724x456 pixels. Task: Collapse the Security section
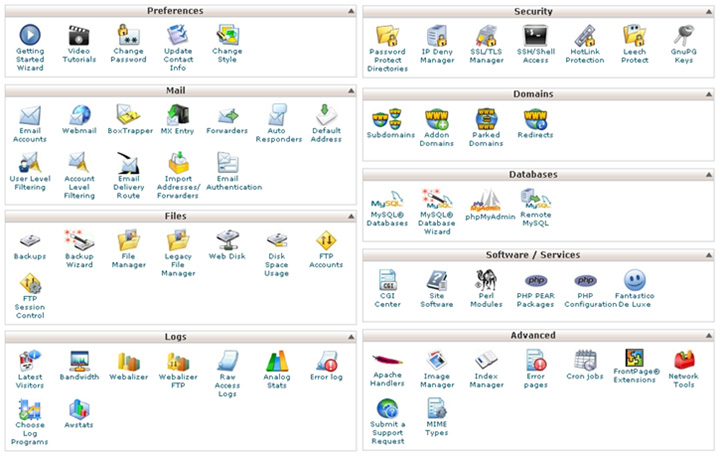(708, 12)
